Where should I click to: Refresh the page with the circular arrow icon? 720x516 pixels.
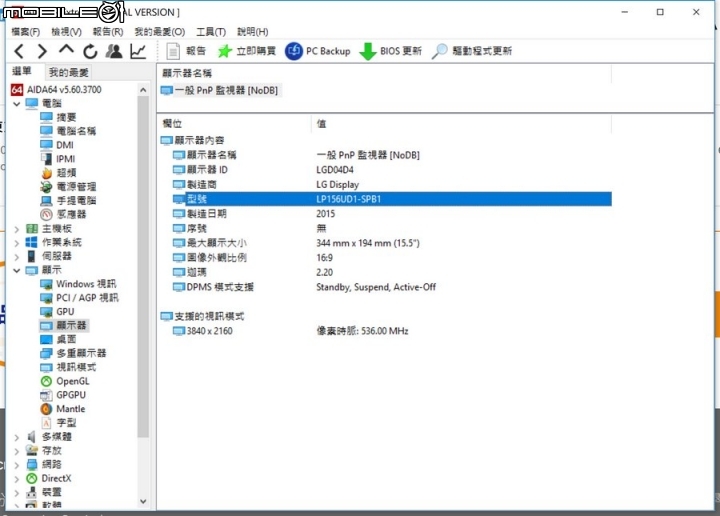coord(90,51)
